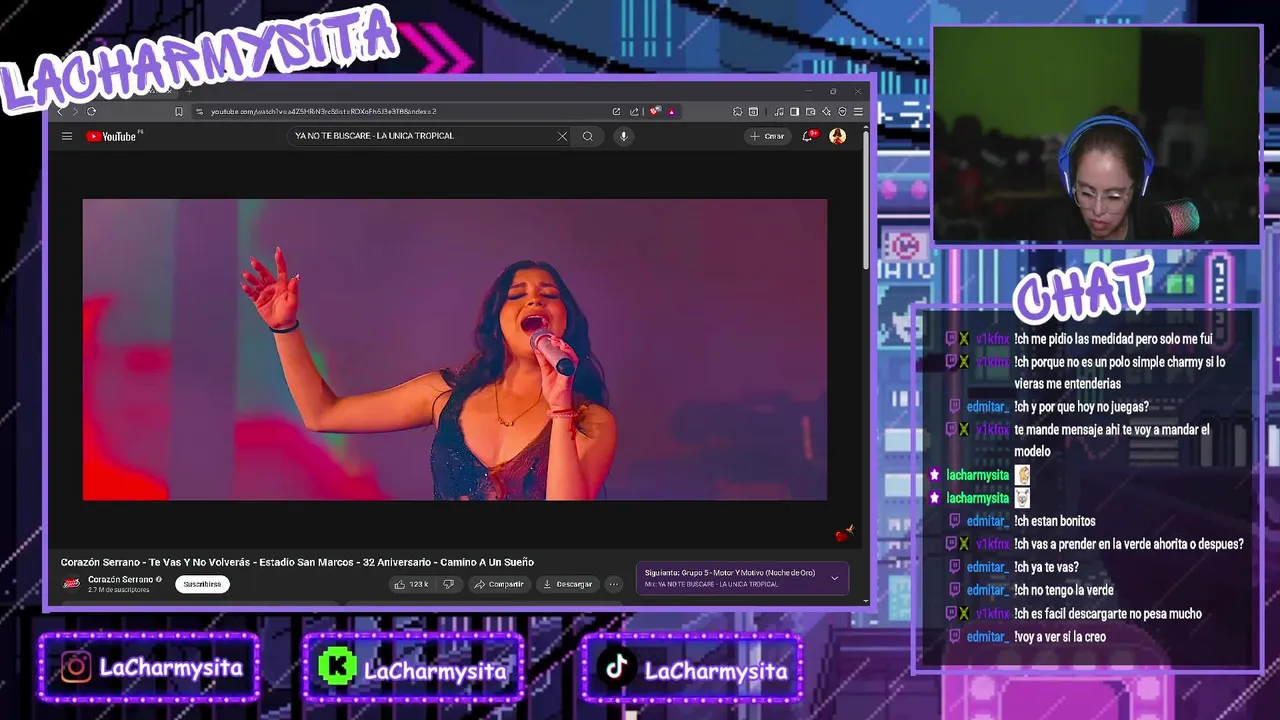The height and width of the screenshot is (720, 1280).
Task: Click chat message '!ch no tengo la verde'
Action: tap(1064, 590)
